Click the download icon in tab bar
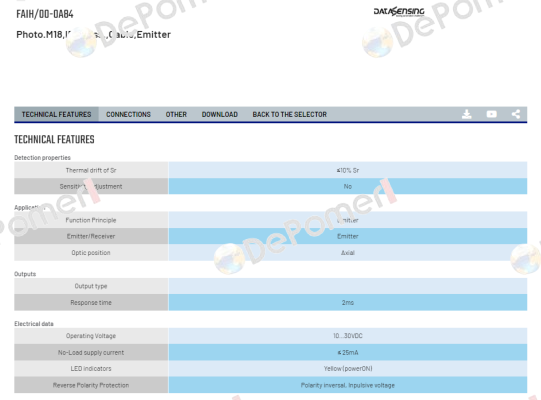The image size is (541, 400). tap(466, 114)
